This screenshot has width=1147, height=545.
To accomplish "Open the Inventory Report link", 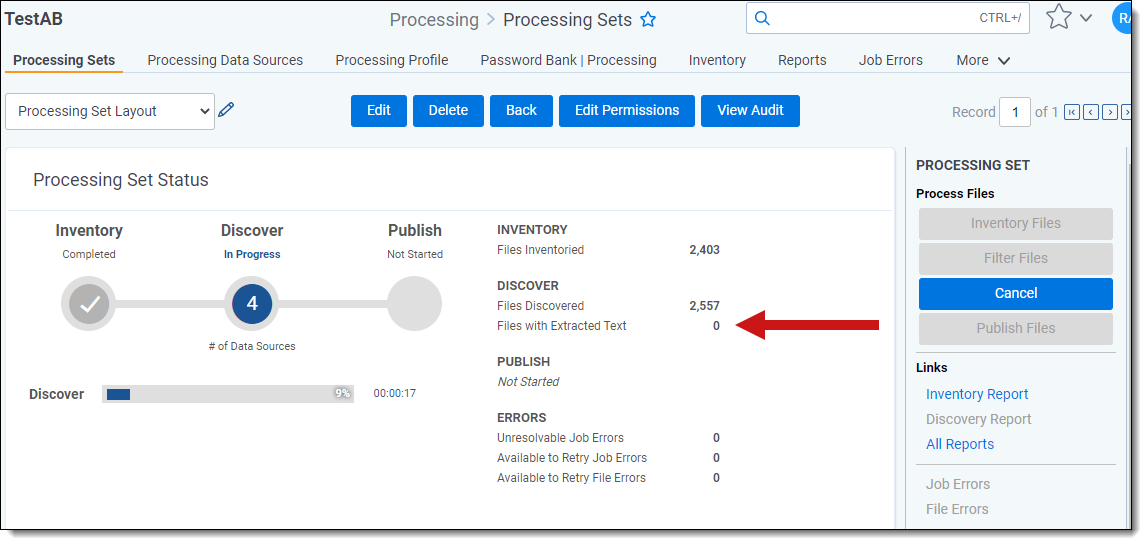I will [977, 394].
